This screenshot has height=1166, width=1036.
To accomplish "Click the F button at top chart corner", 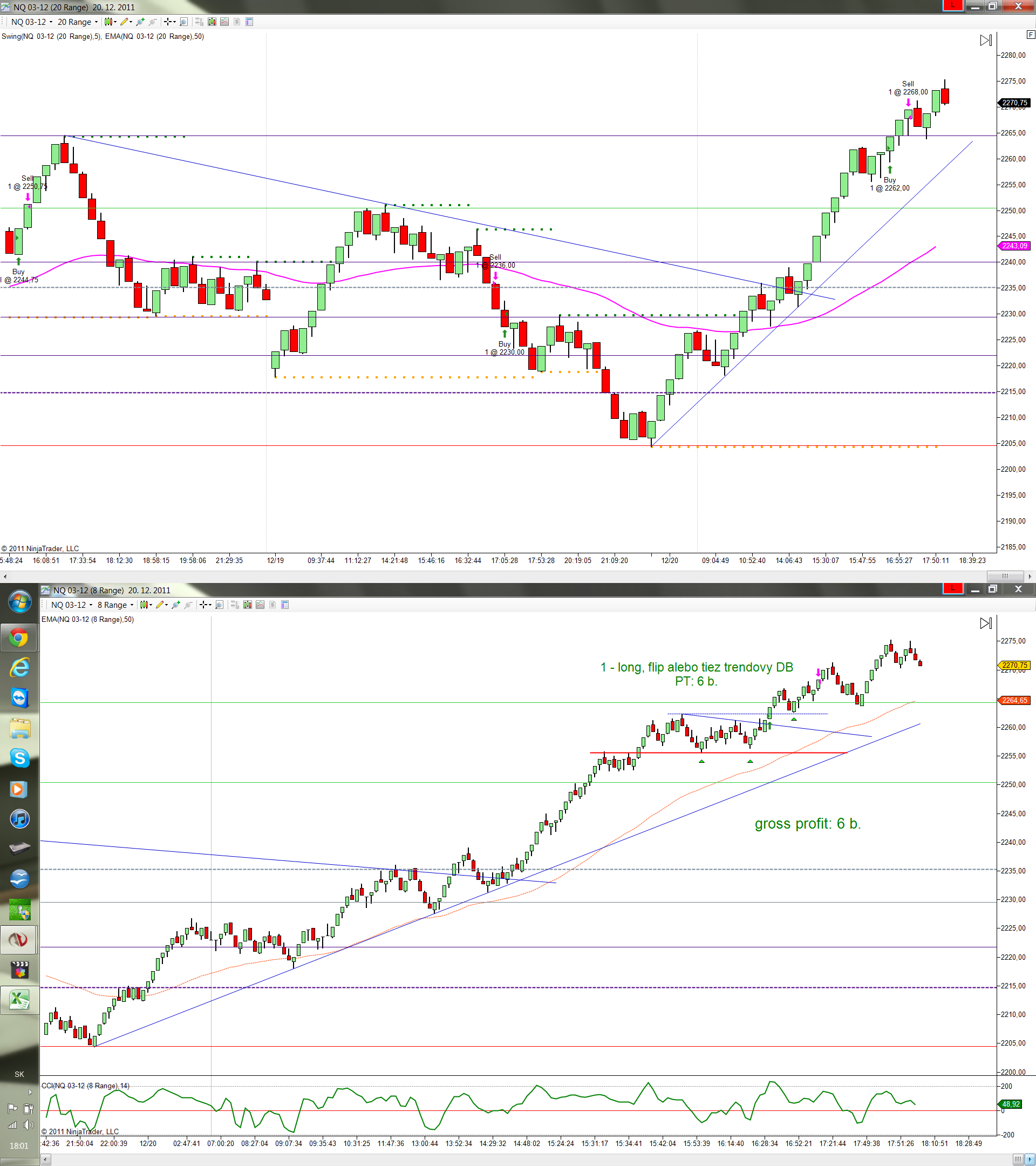I will click(x=1030, y=35).
